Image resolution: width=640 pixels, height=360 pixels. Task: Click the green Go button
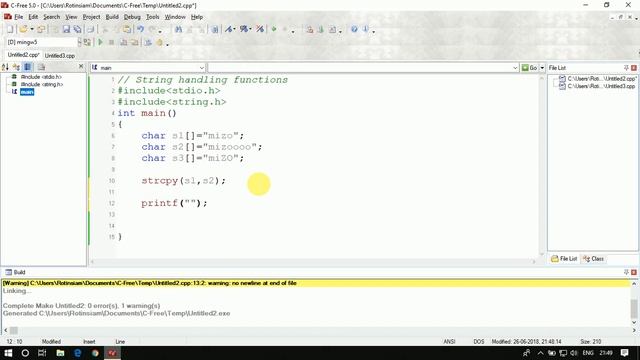[529, 68]
